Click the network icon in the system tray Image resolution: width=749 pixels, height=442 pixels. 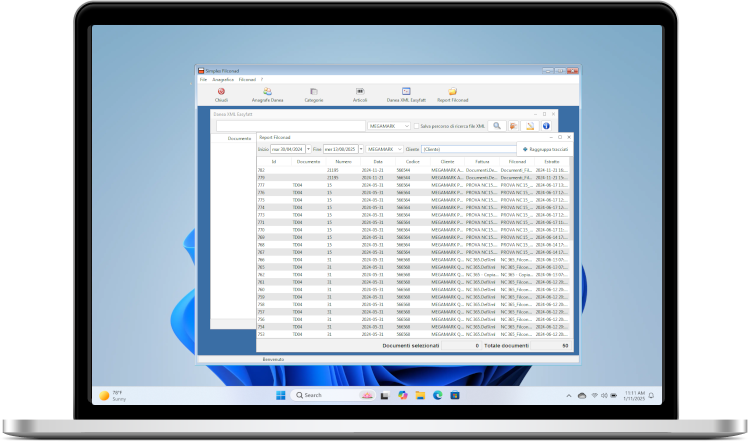pyautogui.click(x=595, y=396)
